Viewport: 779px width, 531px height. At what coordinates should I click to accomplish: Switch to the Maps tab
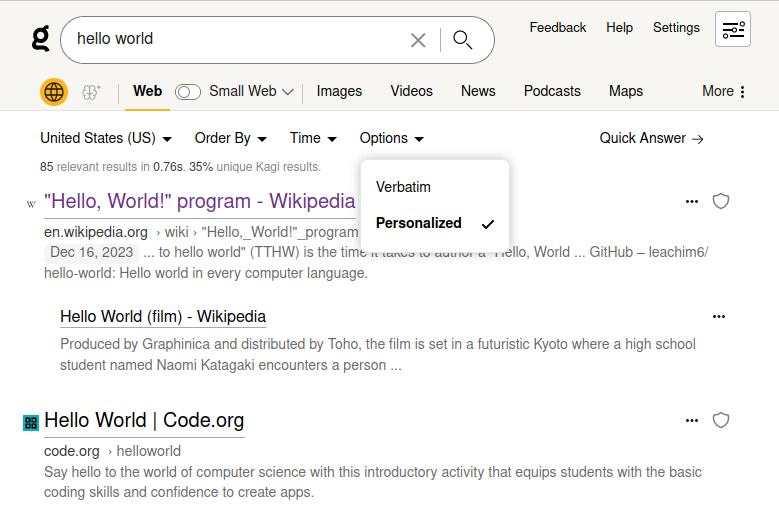pyautogui.click(x=626, y=91)
